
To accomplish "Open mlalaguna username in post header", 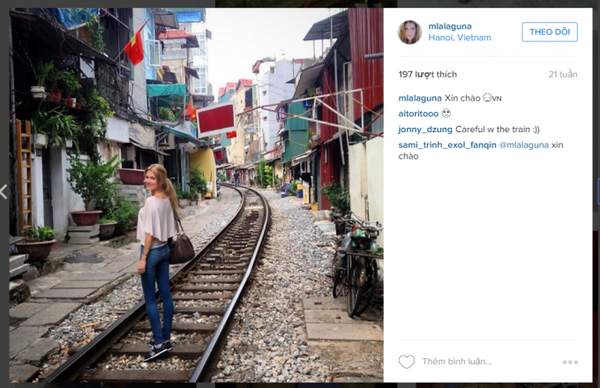I will (x=450, y=26).
